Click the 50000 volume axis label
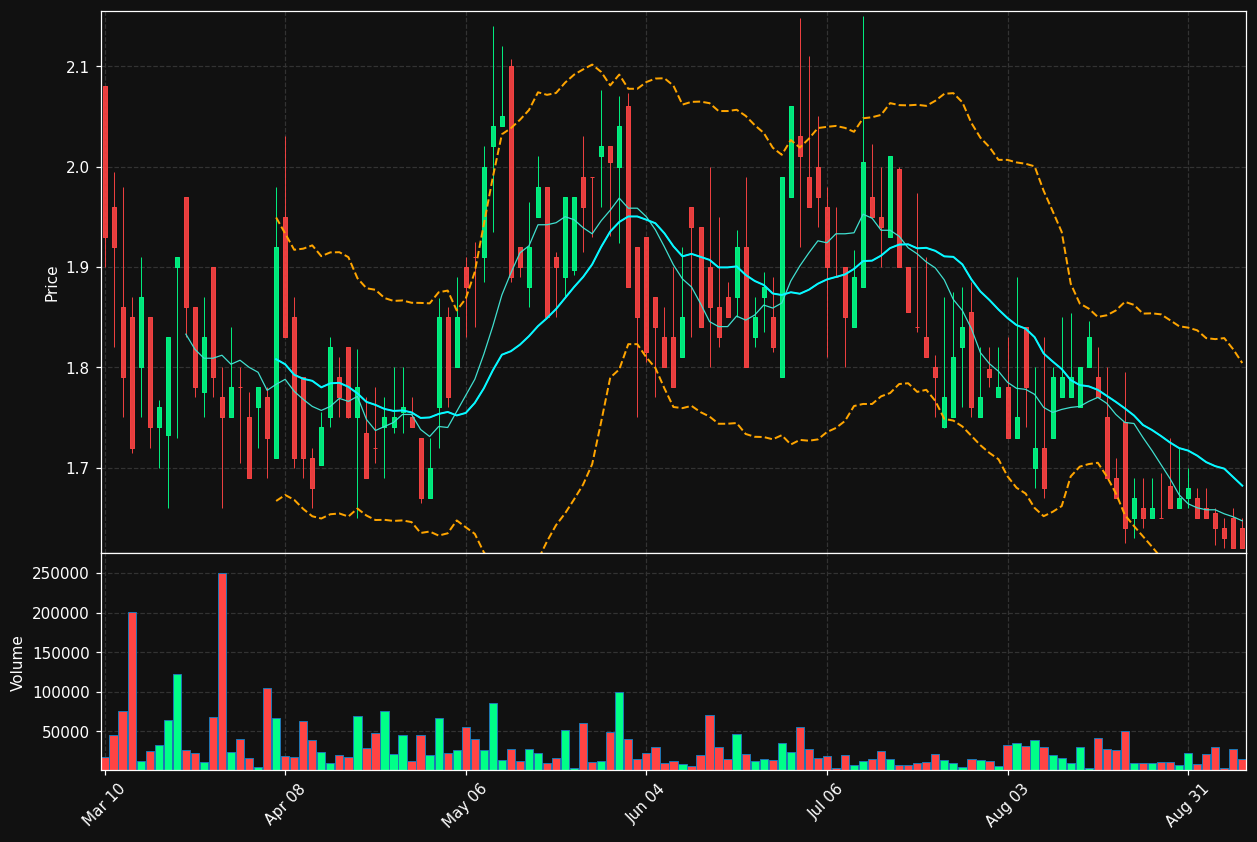Image resolution: width=1257 pixels, height=842 pixels. [x=65, y=732]
